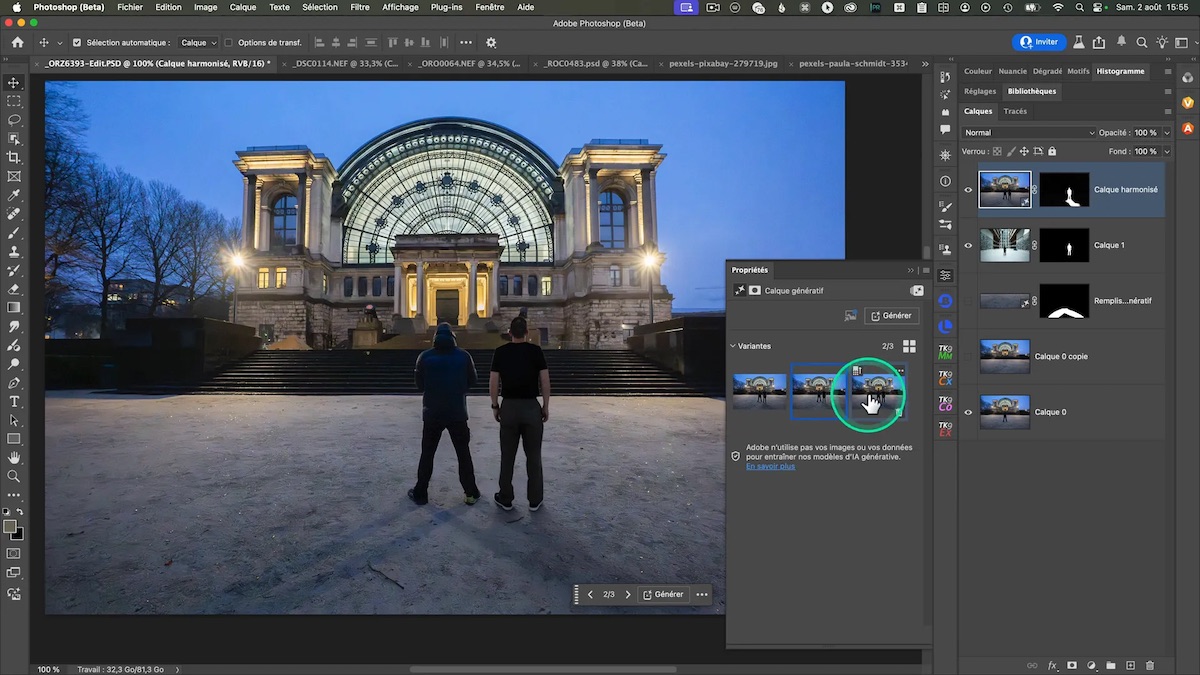Go to the previous variation arrow
The width and height of the screenshot is (1200, 675).
pyautogui.click(x=590, y=594)
